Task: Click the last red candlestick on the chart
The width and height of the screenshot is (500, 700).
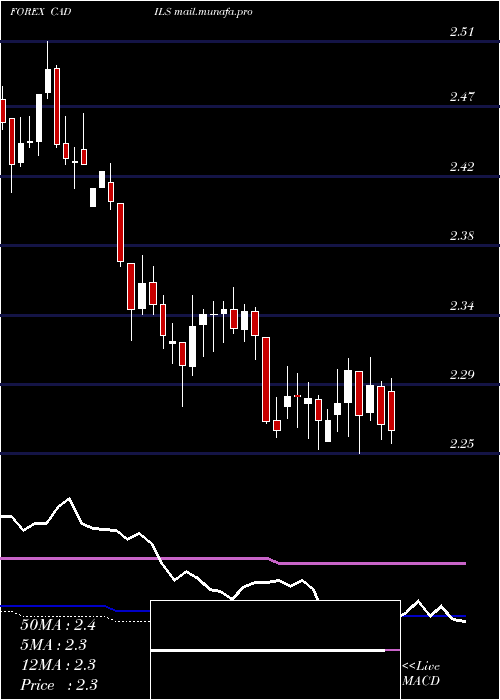Action: point(392,411)
